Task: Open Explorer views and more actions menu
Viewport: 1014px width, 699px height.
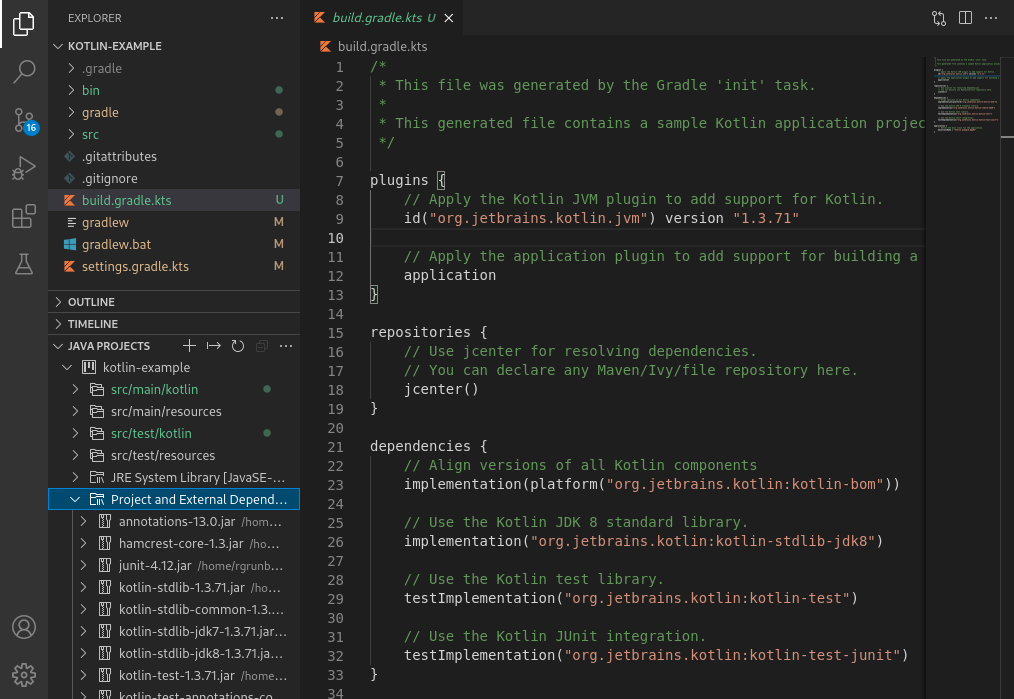Action: tap(277, 18)
